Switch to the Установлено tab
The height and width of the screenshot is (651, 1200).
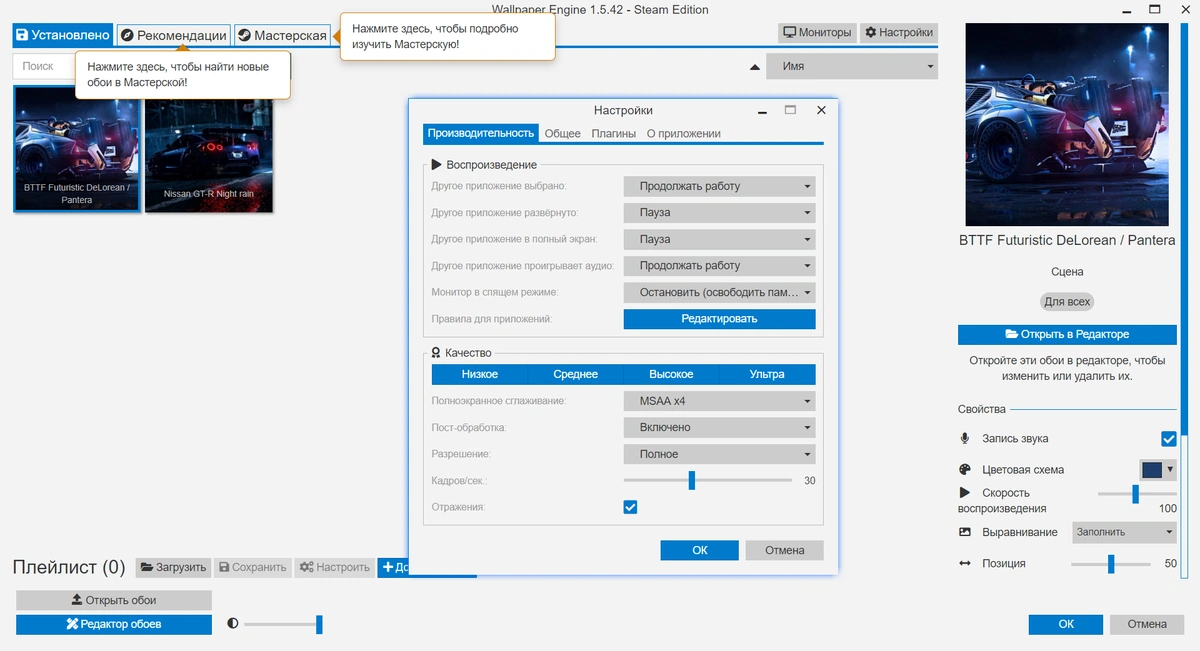(x=62, y=35)
